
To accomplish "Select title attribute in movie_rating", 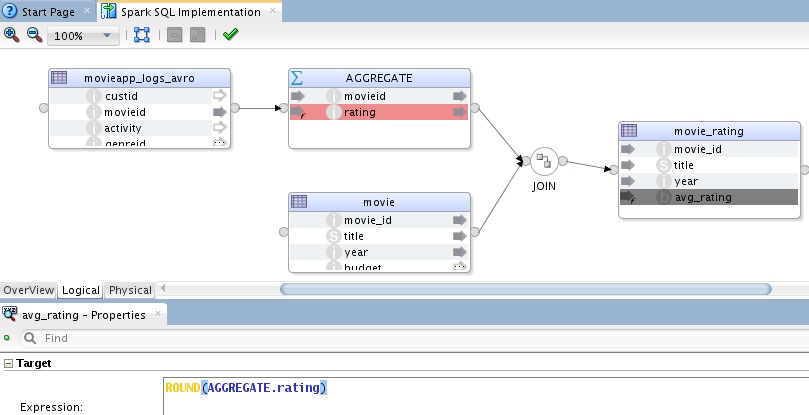I will coord(709,165).
